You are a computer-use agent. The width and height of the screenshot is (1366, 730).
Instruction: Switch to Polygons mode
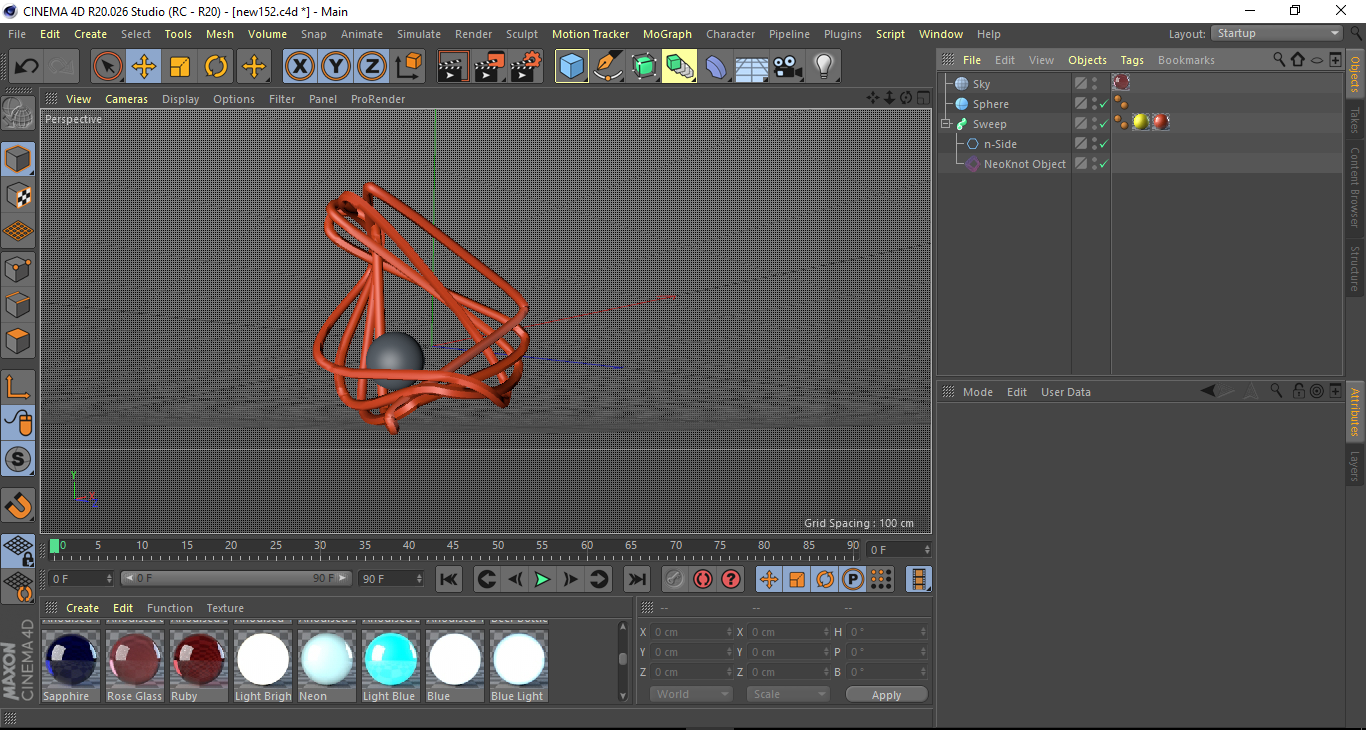pos(18,340)
